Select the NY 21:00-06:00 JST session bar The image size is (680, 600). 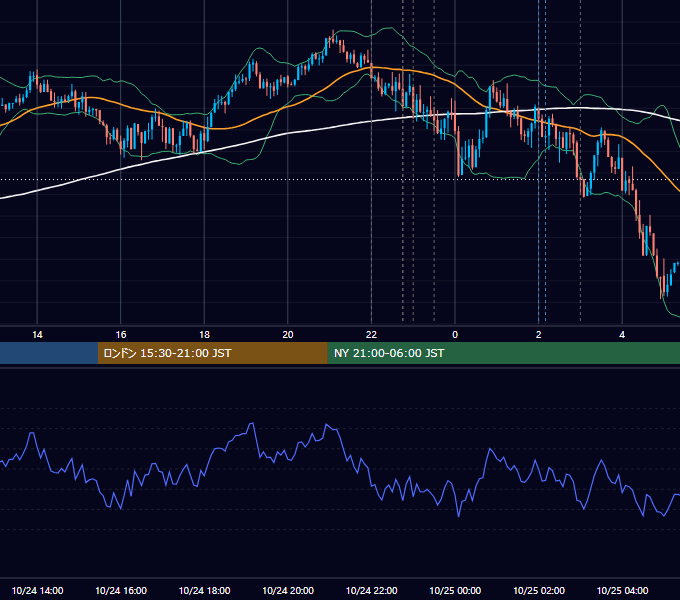click(503, 353)
